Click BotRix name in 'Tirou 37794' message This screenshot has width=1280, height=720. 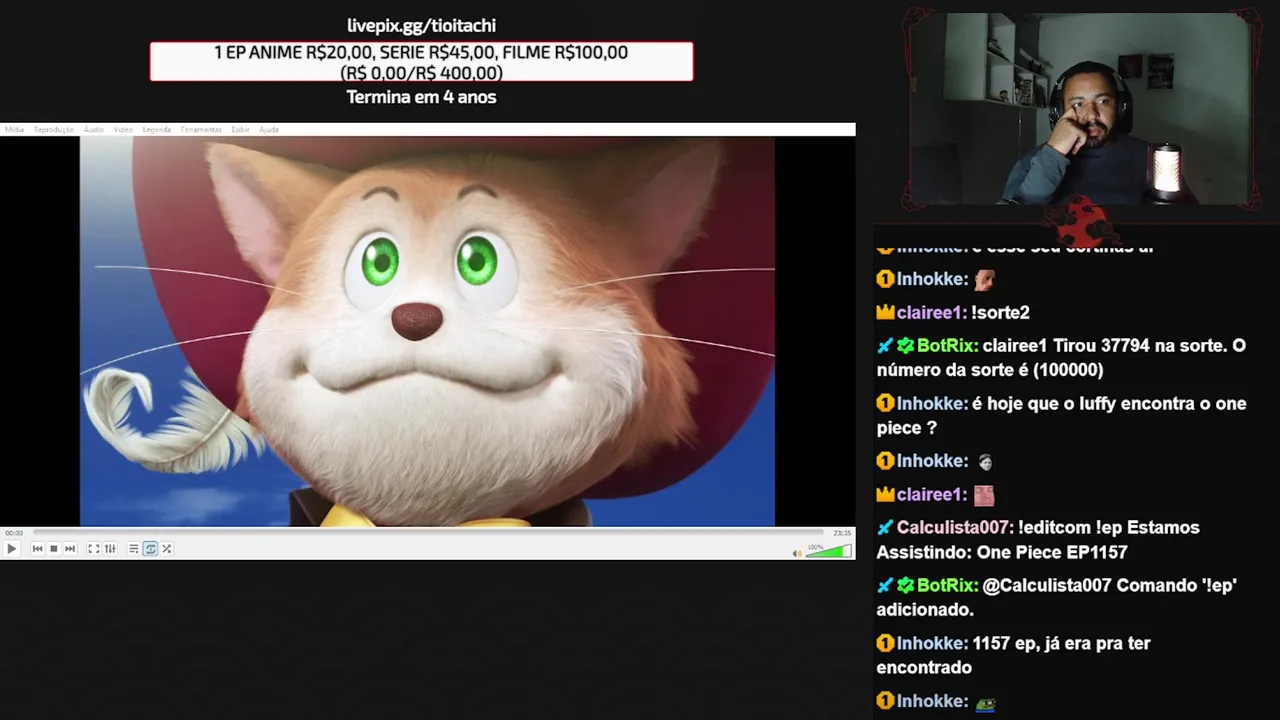(946, 346)
